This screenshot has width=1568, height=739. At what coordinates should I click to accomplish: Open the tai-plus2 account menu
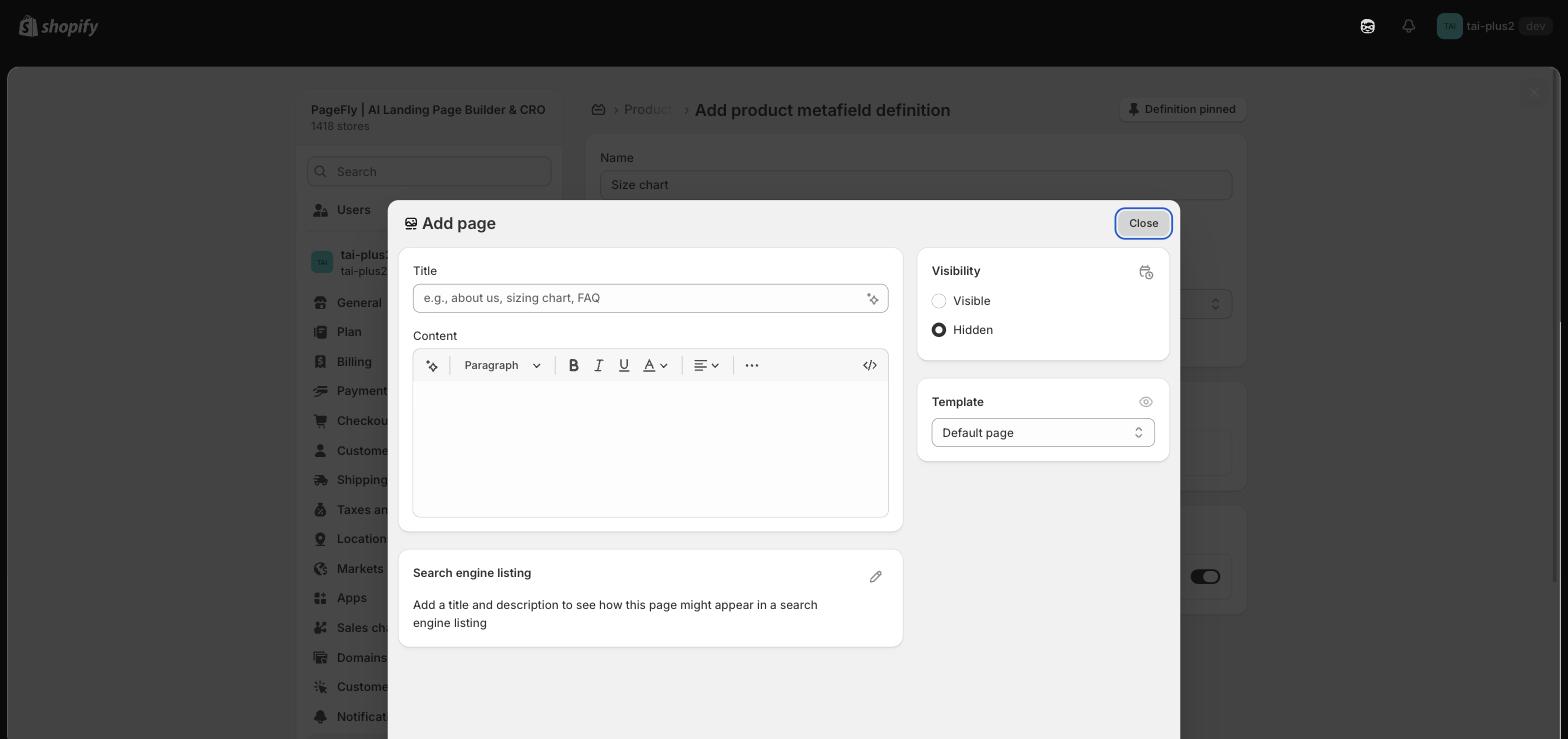[x=1493, y=26]
